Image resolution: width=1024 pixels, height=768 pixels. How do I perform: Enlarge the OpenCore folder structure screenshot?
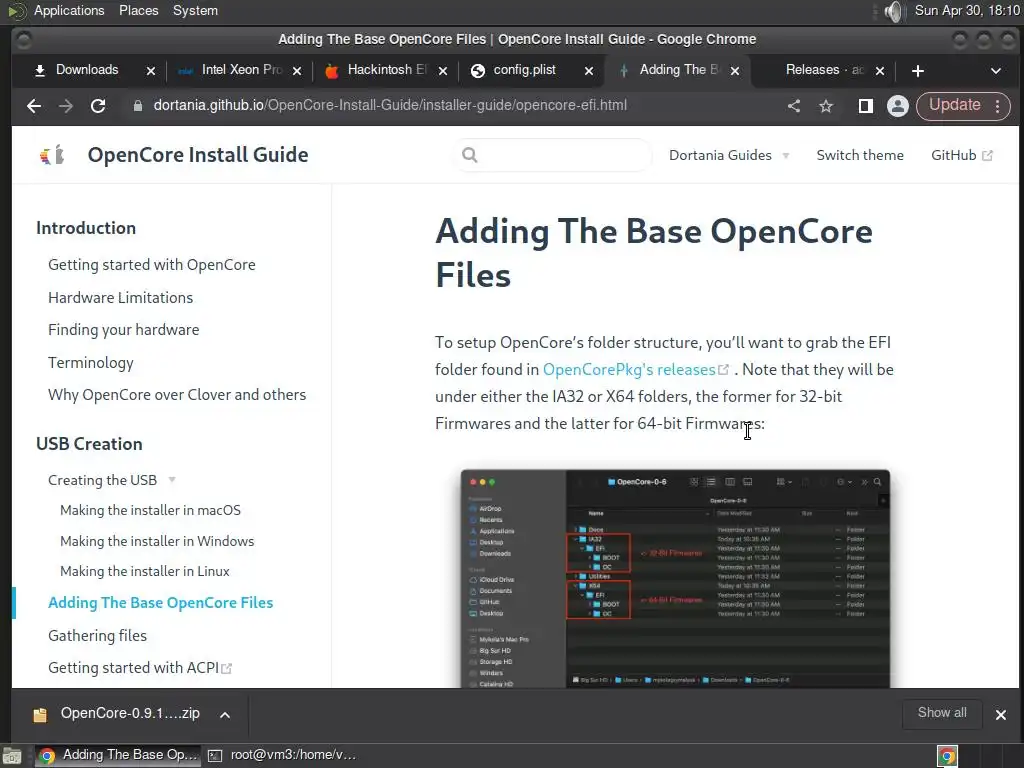[675, 578]
